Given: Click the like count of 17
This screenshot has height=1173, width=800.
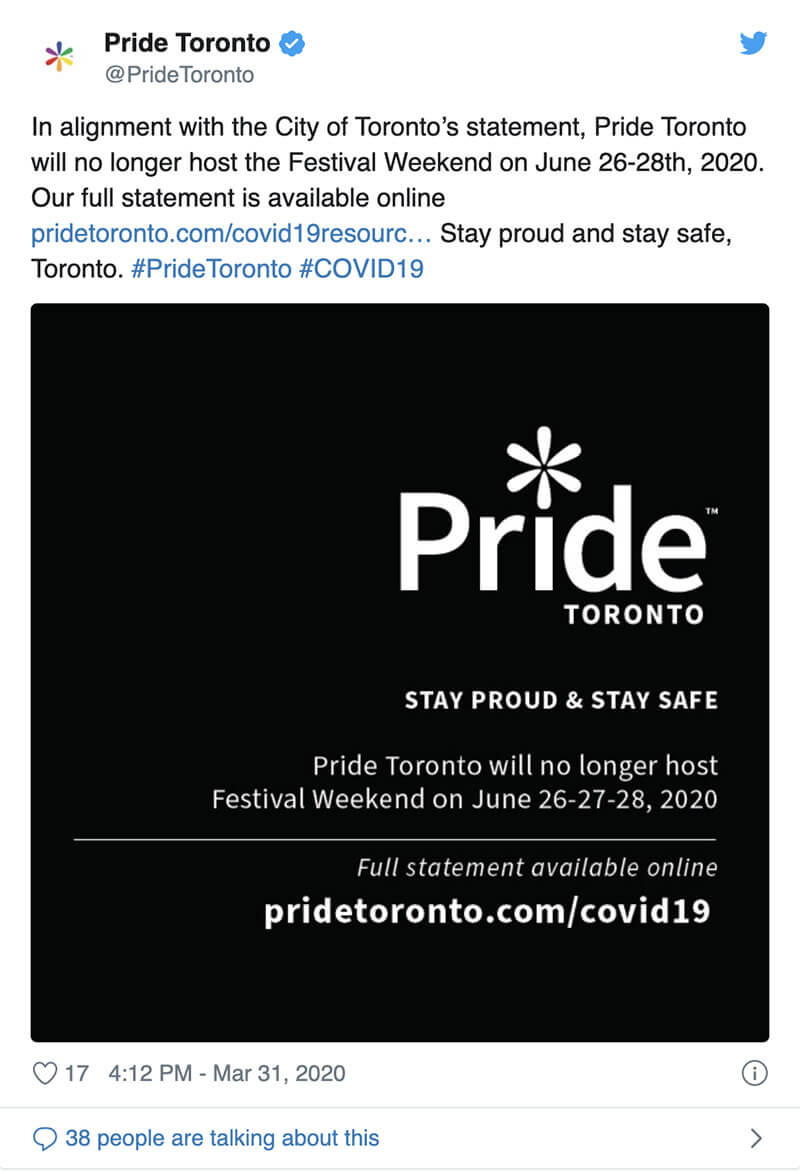Looking at the screenshot, I should click(x=77, y=1074).
